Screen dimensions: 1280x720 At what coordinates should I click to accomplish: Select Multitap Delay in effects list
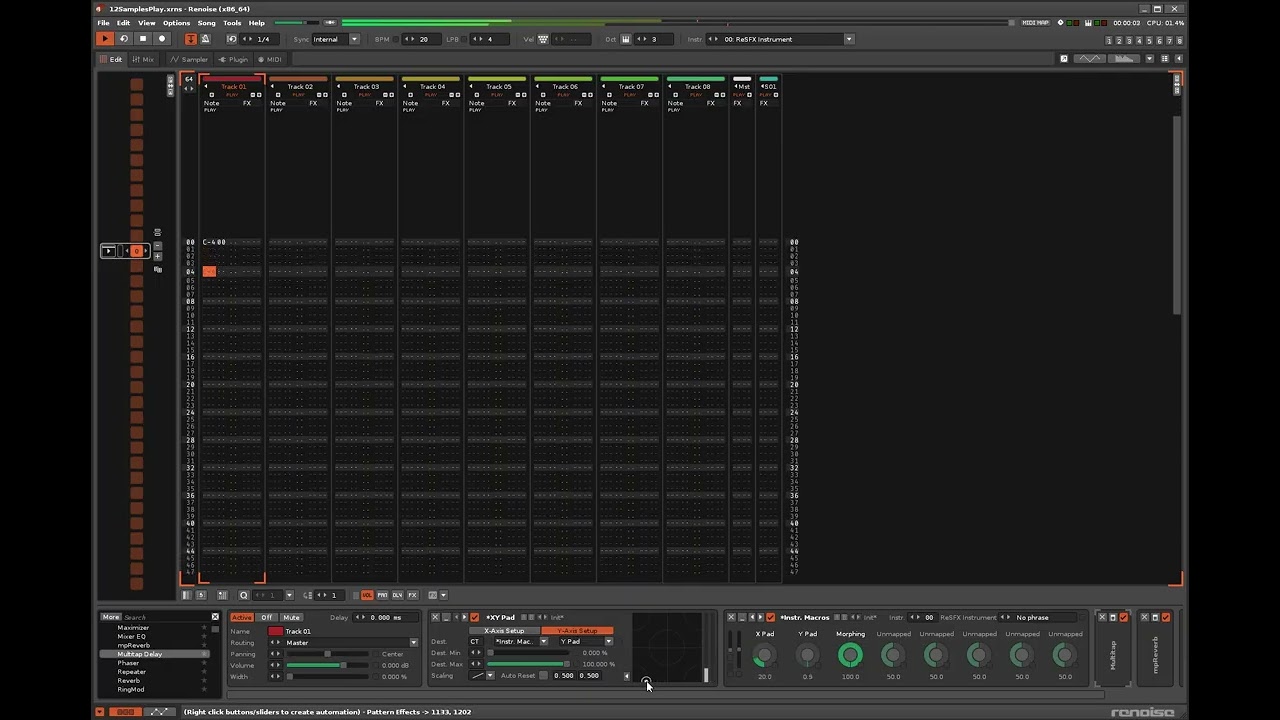[140, 654]
